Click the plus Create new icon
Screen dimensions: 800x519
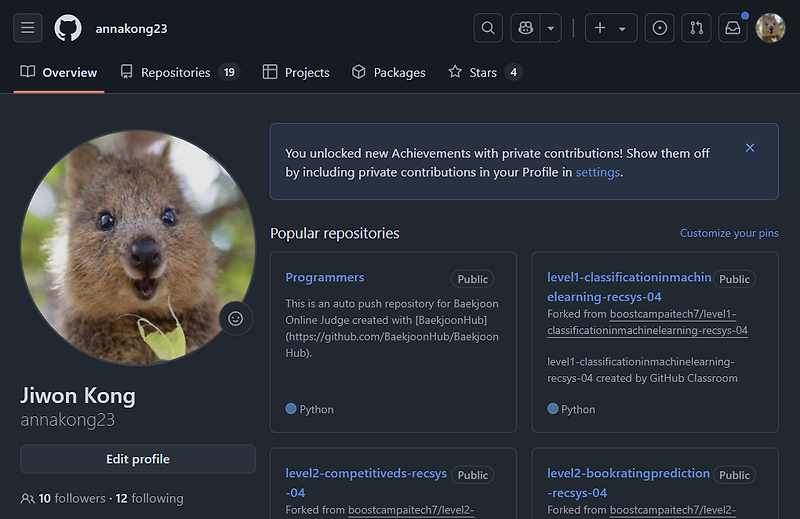600,28
